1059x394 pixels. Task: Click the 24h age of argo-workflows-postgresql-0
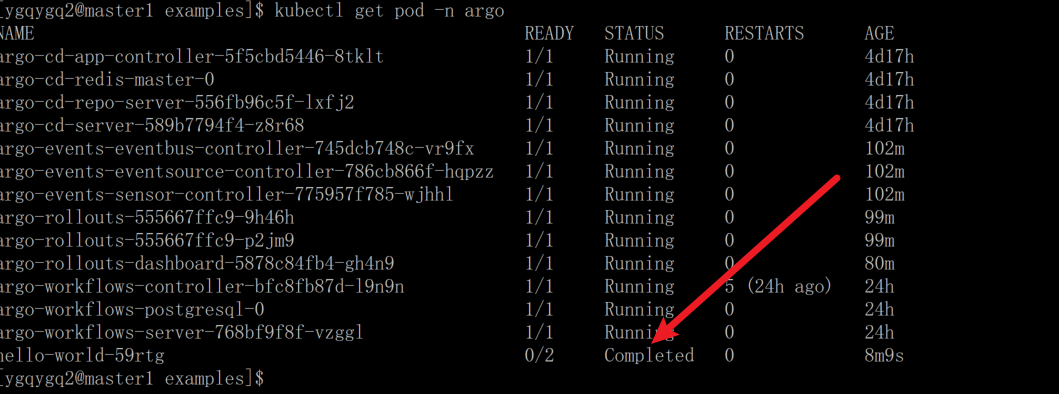click(x=879, y=310)
